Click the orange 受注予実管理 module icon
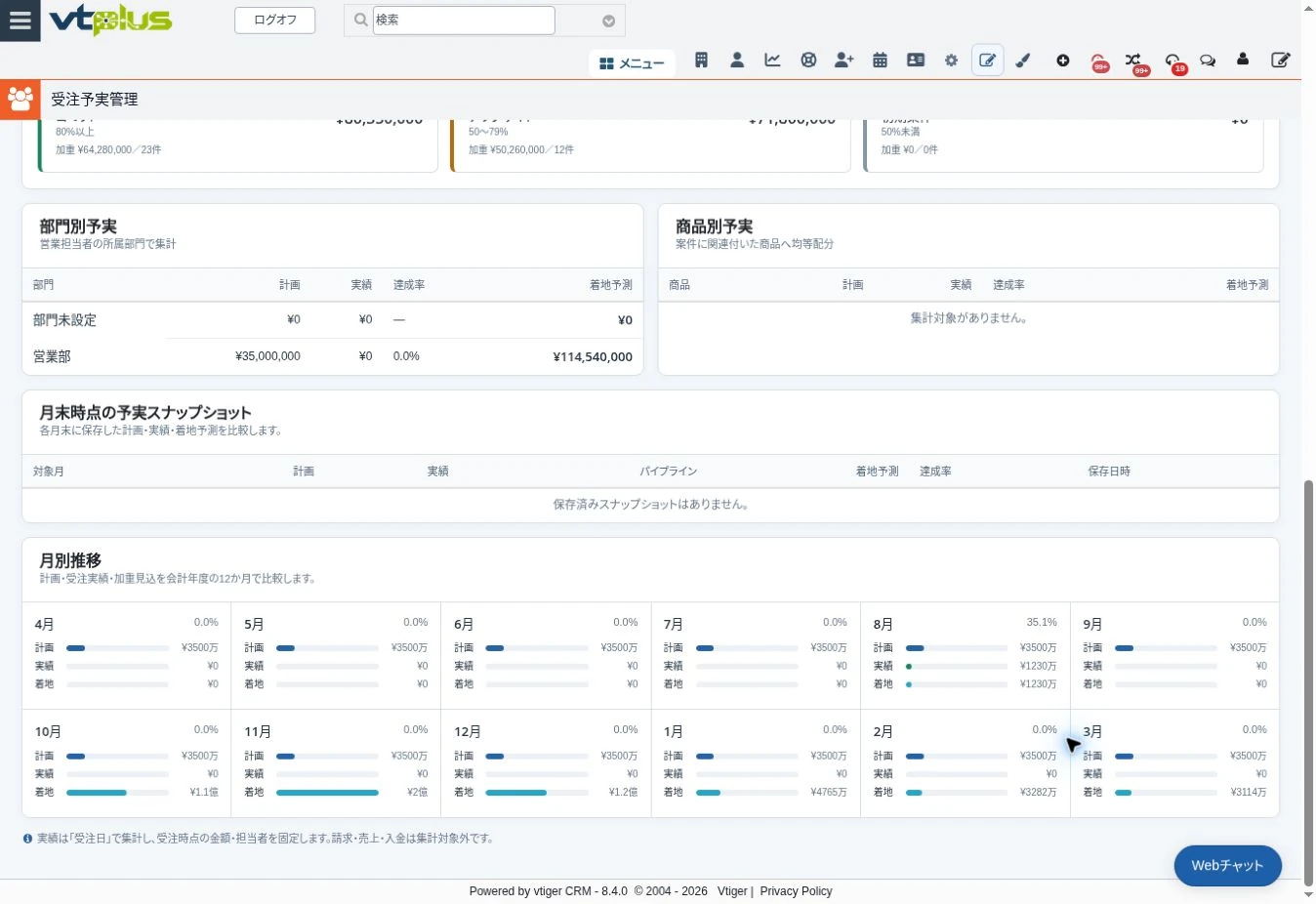 20,100
